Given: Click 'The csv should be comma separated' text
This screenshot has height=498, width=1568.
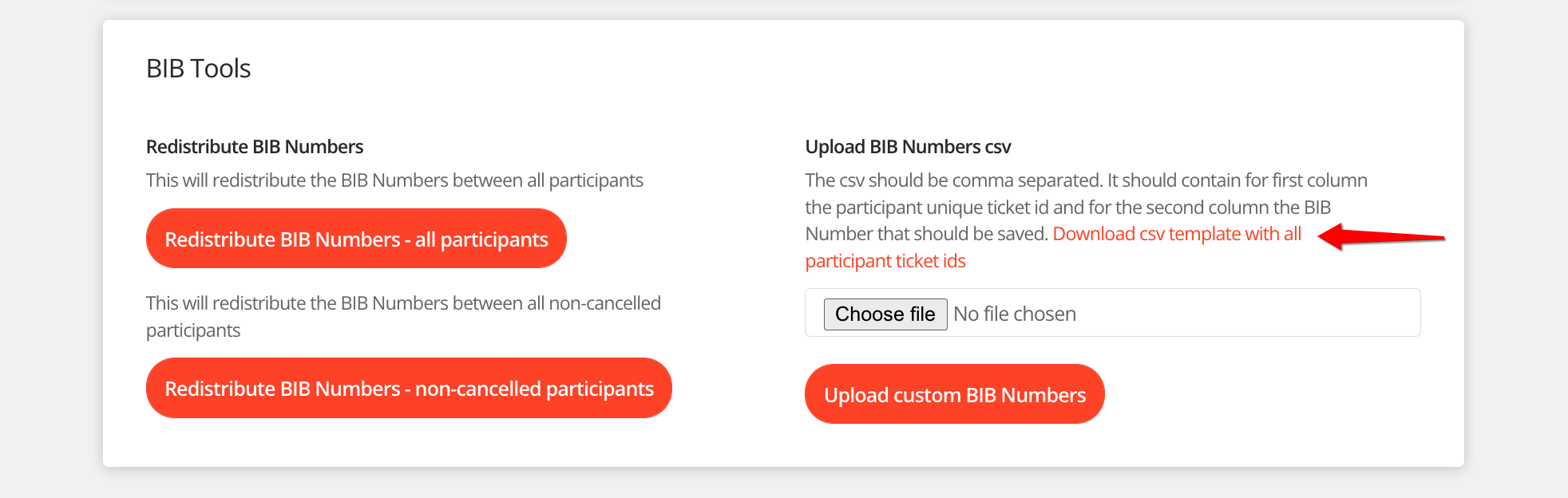Looking at the screenshot, I should (953, 180).
